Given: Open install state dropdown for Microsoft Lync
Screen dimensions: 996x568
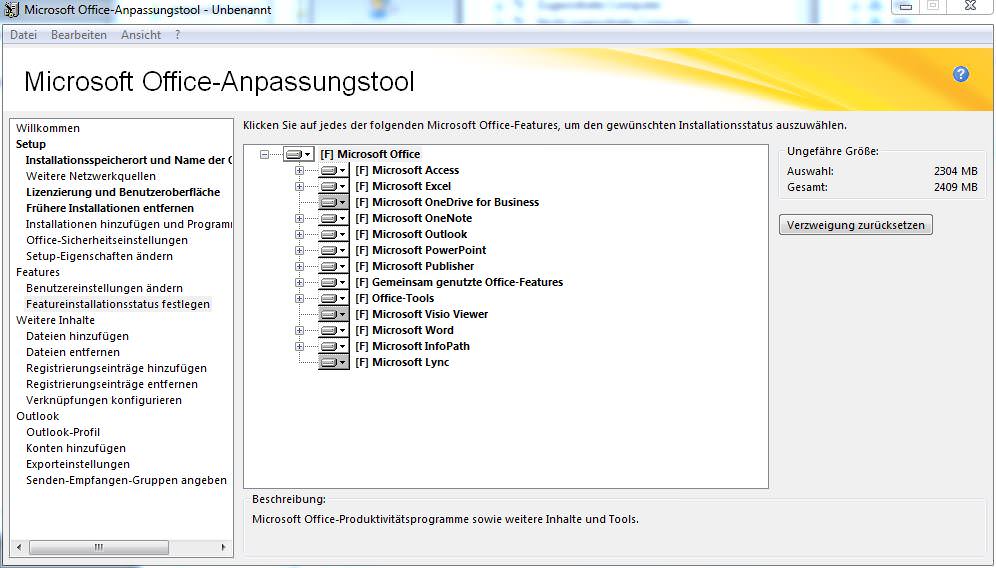Looking at the screenshot, I should pyautogui.click(x=333, y=362).
